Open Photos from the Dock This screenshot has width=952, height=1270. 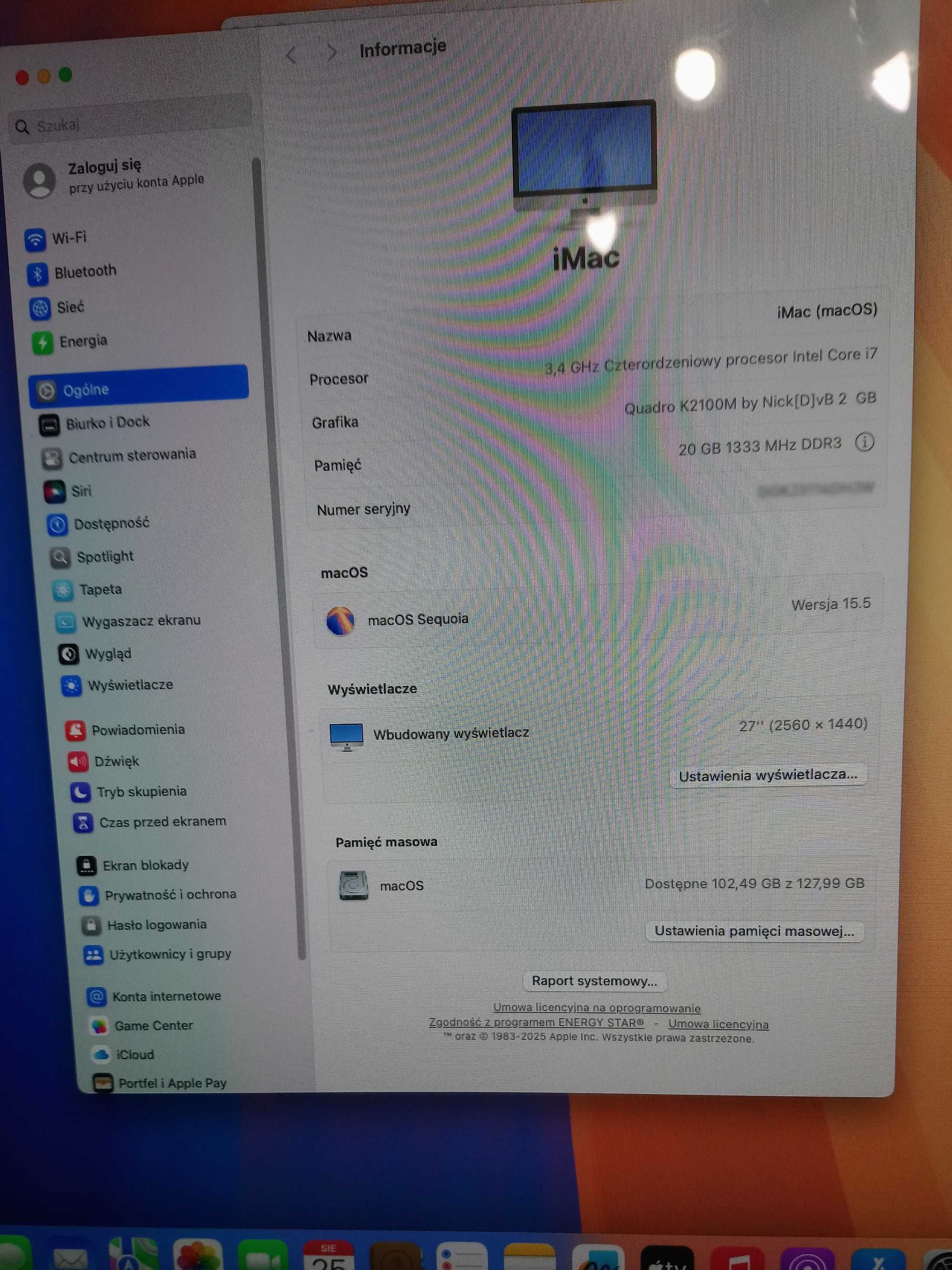click(x=198, y=1255)
